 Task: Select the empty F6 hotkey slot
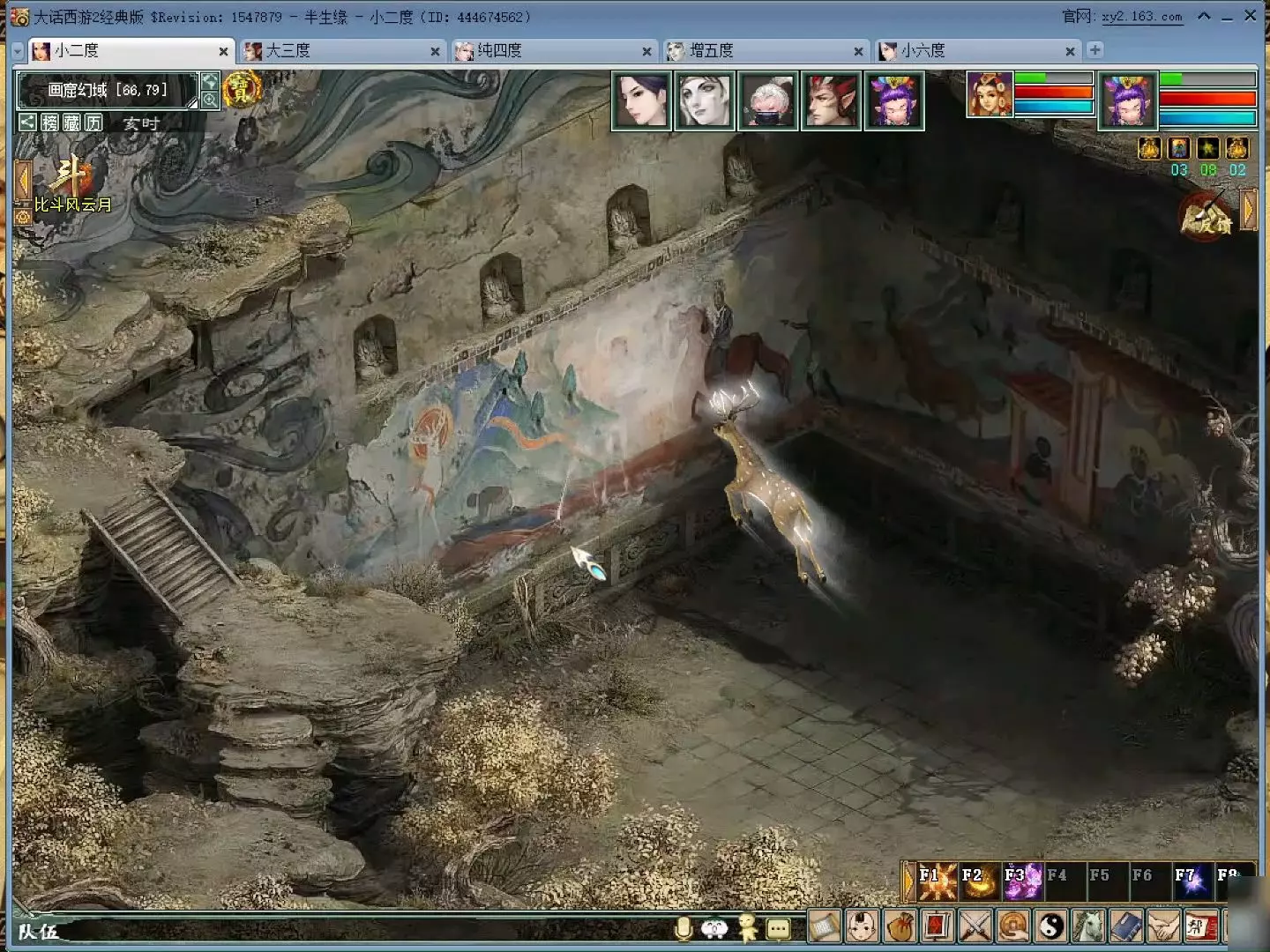pyautogui.click(x=1149, y=881)
